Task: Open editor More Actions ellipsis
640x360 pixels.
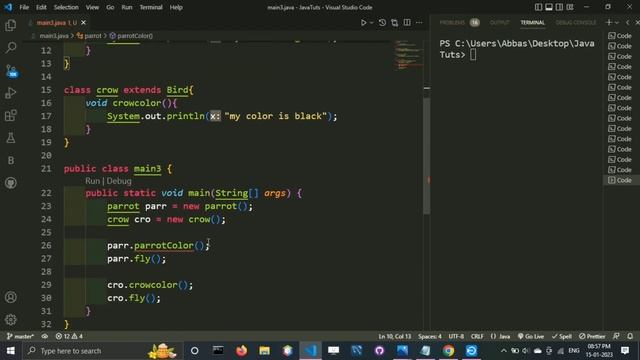Action: [x=419, y=23]
